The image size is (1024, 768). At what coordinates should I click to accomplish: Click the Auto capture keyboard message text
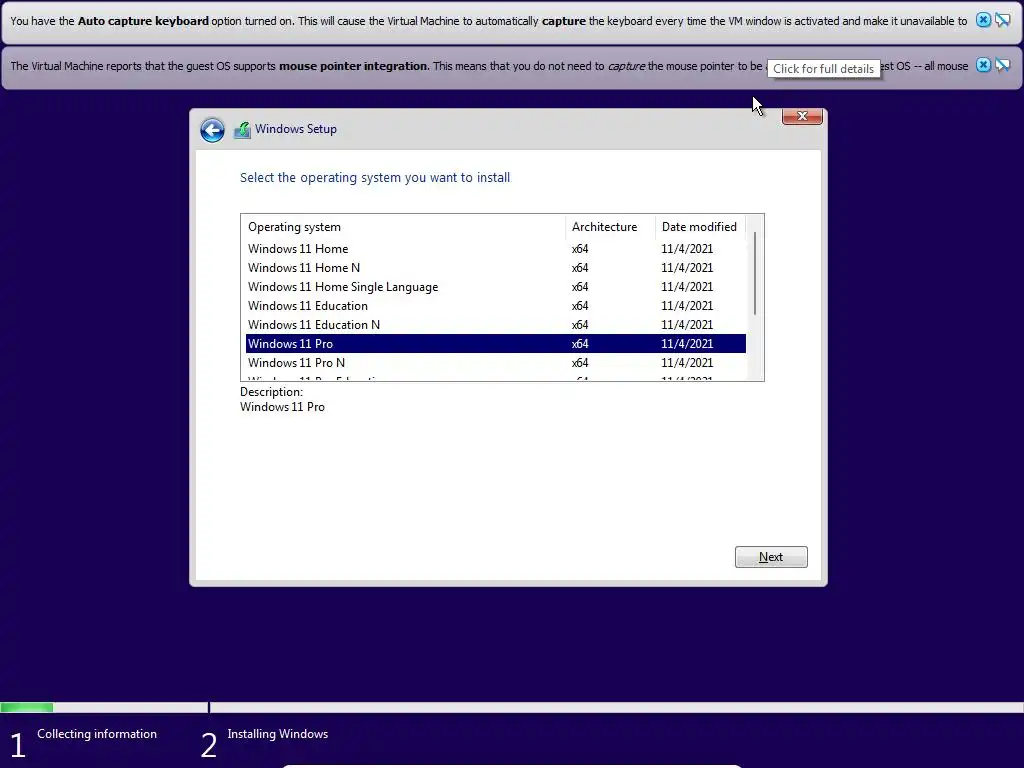point(488,21)
